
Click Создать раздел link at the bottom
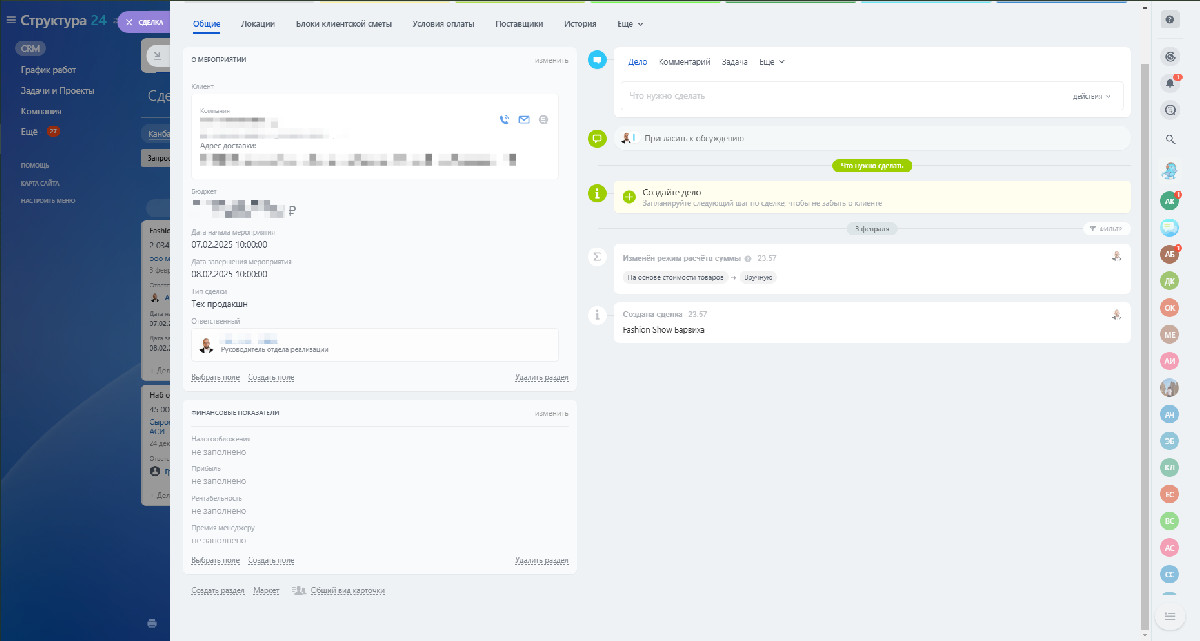point(218,591)
